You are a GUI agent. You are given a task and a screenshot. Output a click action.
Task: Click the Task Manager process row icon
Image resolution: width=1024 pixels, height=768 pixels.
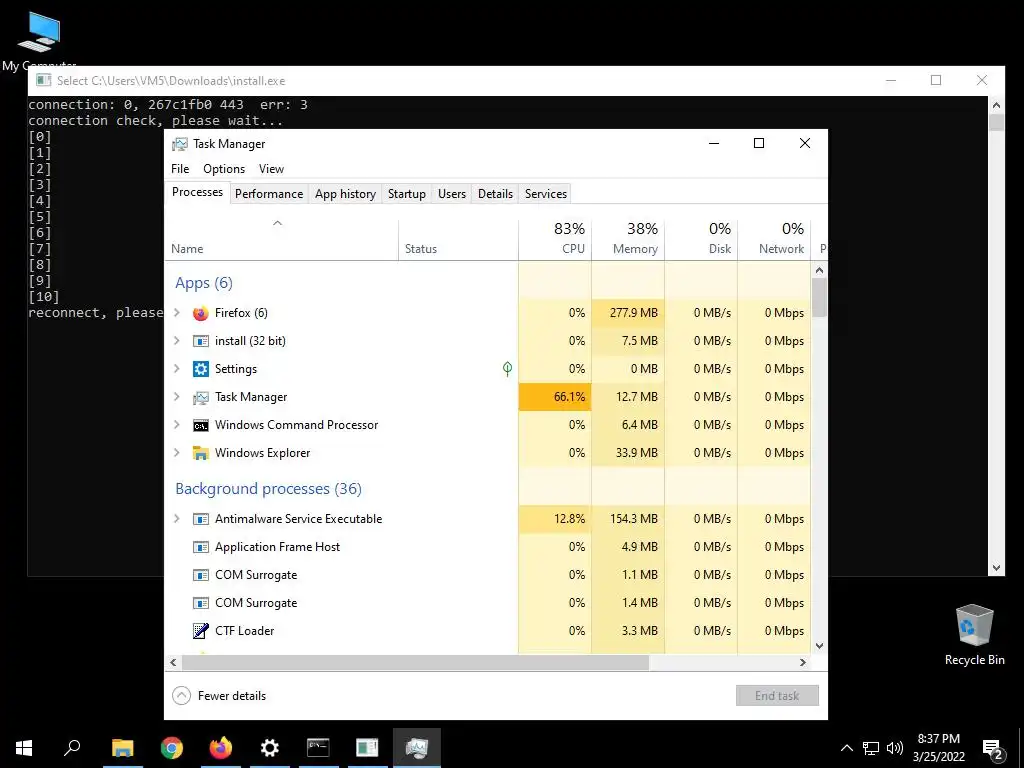click(200, 397)
